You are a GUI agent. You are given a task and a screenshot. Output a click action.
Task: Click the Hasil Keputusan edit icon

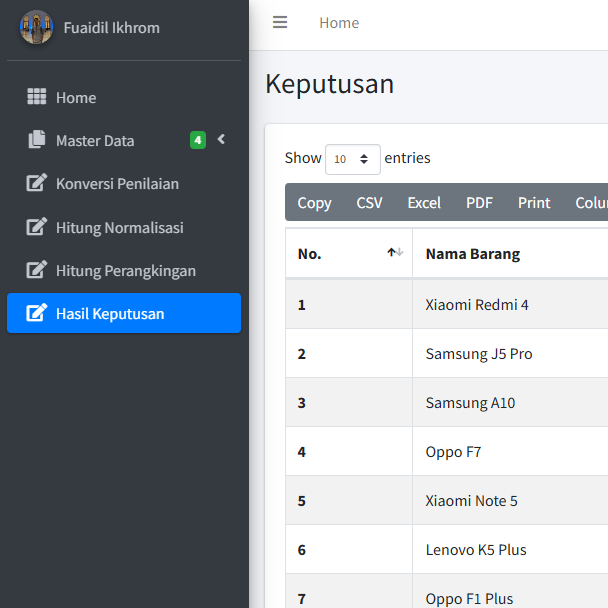pyautogui.click(x=37, y=313)
